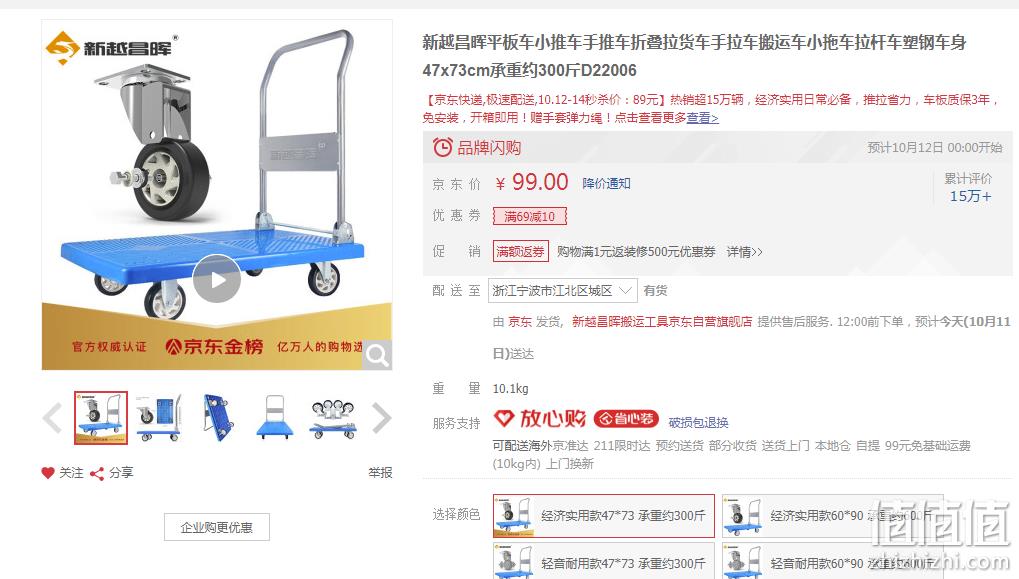Click the 企业购更优惠 button
This screenshot has width=1019, height=579.
click(x=216, y=527)
